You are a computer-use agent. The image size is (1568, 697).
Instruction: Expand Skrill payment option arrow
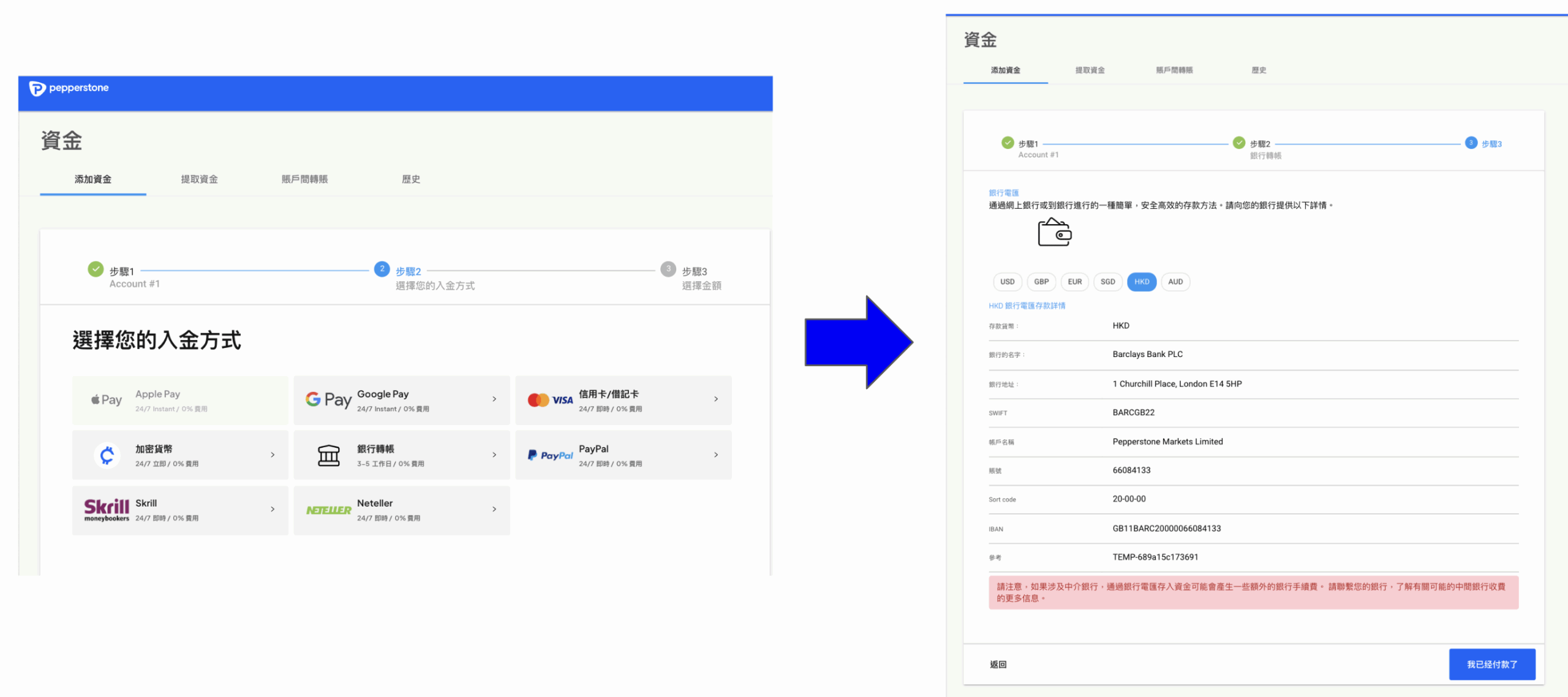click(273, 509)
